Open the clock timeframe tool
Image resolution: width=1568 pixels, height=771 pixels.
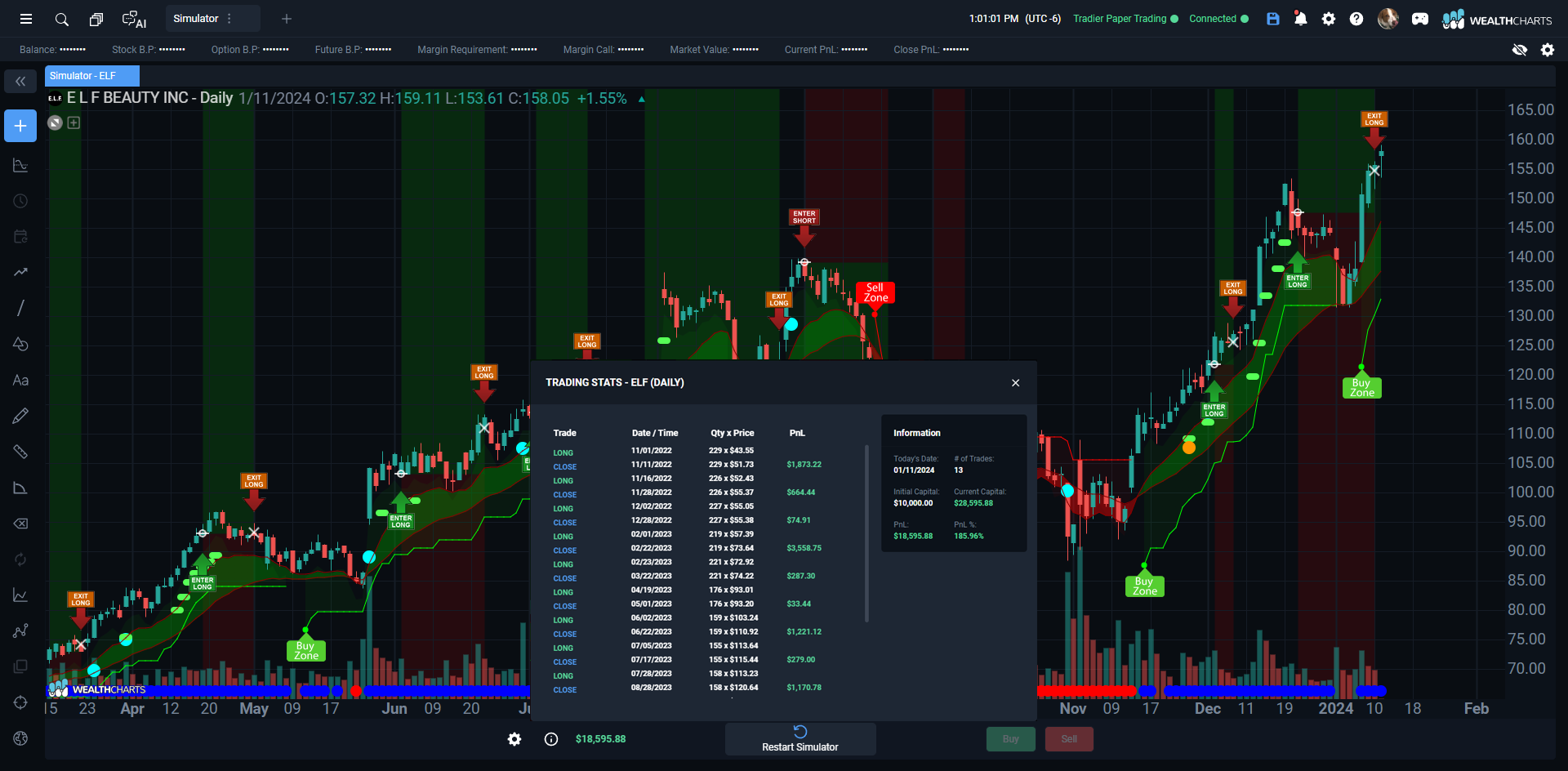(x=20, y=201)
